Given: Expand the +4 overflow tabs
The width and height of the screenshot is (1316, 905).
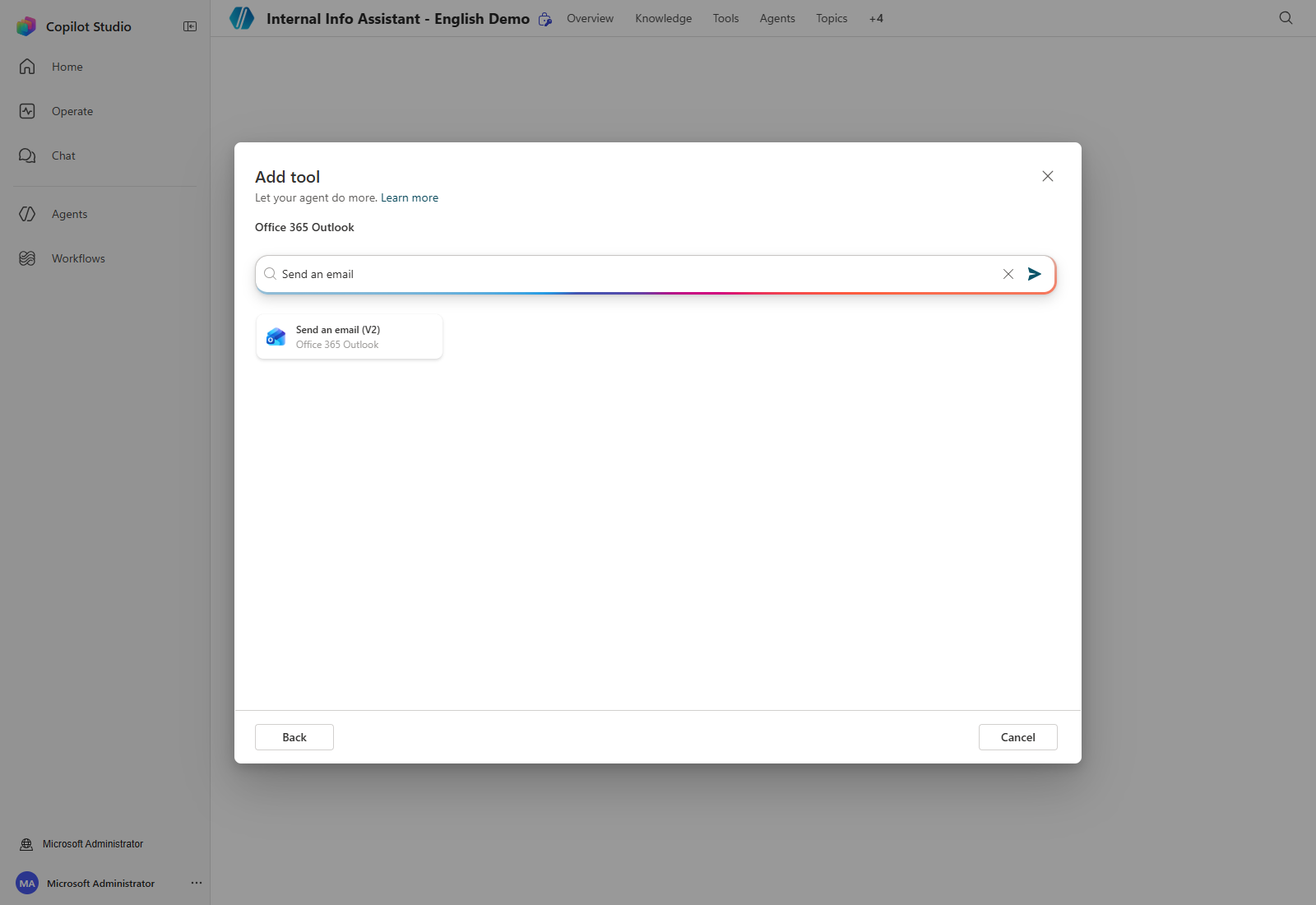Looking at the screenshot, I should coord(876,18).
